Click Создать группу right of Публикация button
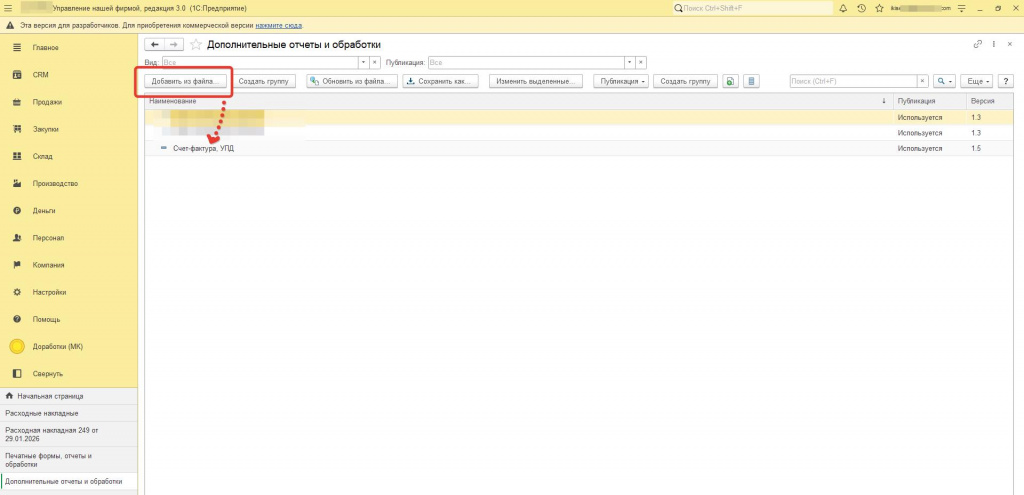1024x495 pixels. click(x=685, y=82)
